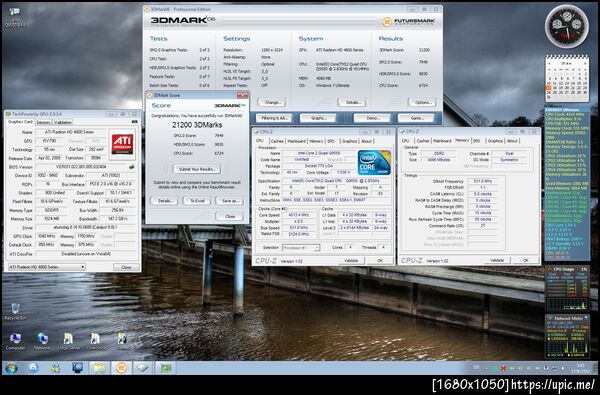Screen dimensions: 600x395
Task: Click the Windows Explorer folder taskbar icon
Action: tap(99, 368)
